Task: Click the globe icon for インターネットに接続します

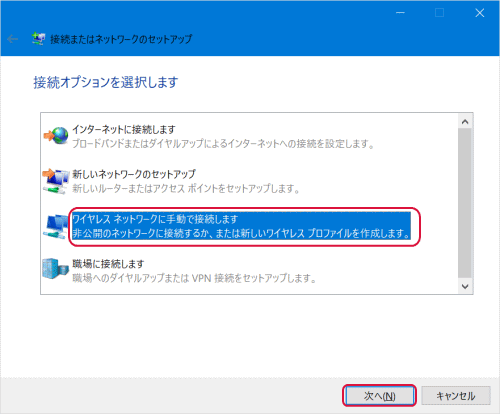Action: tap(56, 135)
